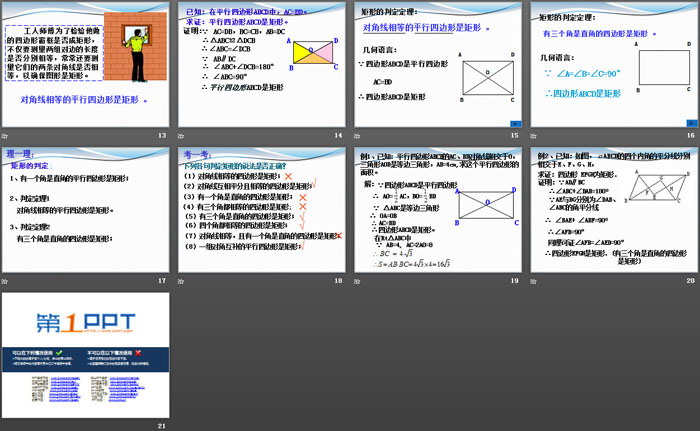Select slide 13 thumbnail with the worker at a window
This screenshot has width=700, height=431.
86,64
